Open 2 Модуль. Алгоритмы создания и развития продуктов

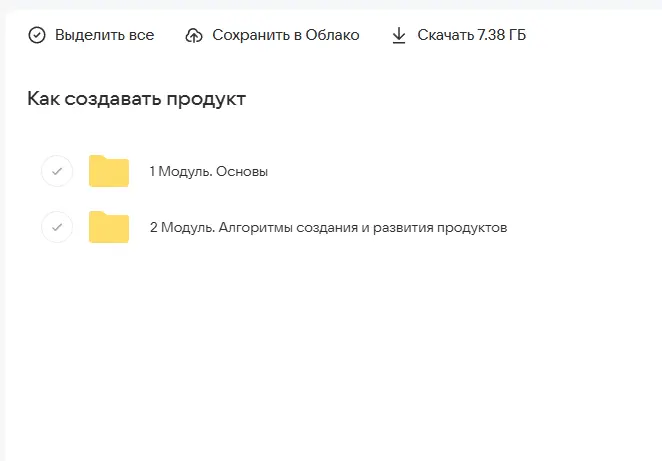328,227
